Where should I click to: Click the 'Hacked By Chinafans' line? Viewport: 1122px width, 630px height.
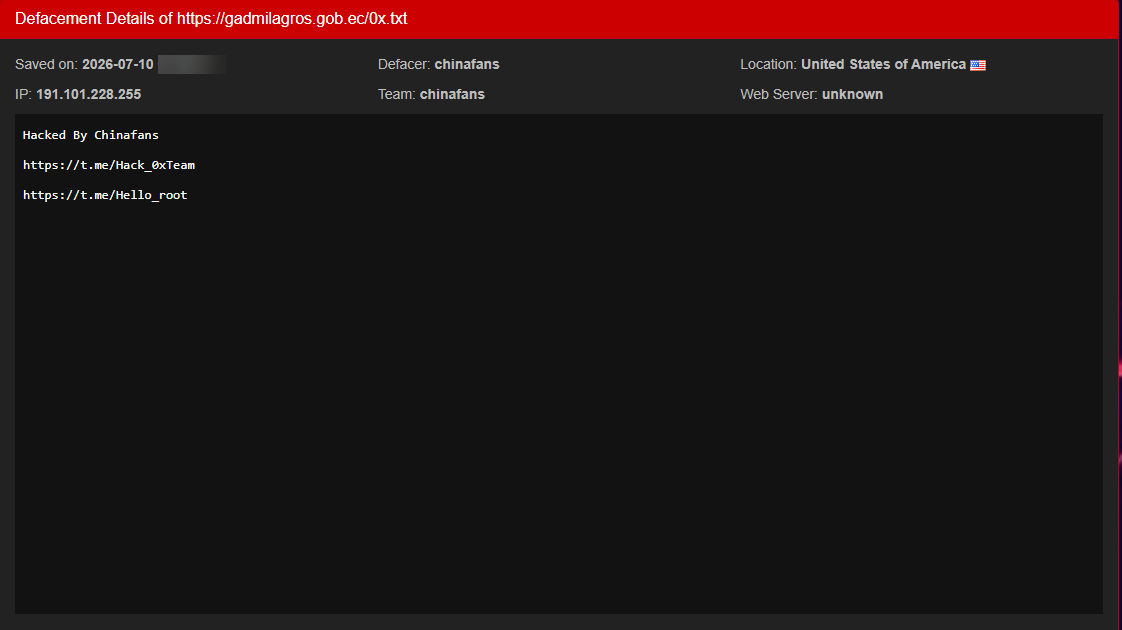click(x=91, y=135)
